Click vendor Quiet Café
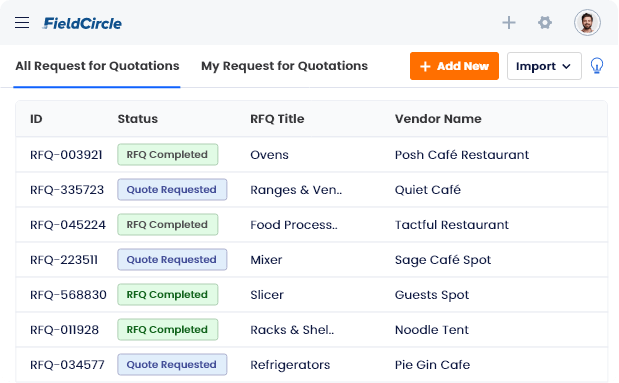619x383 pixels. tap(428, 190)
